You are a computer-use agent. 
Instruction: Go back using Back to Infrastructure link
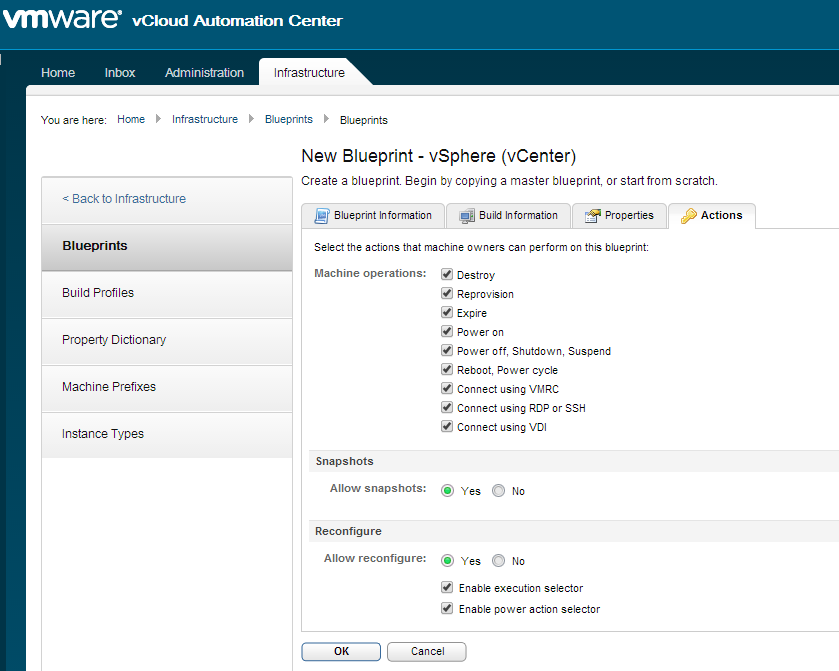pos(124,199)
